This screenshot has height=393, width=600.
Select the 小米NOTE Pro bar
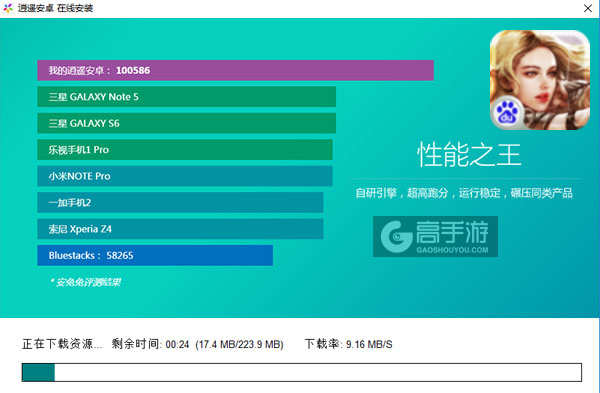185,176
